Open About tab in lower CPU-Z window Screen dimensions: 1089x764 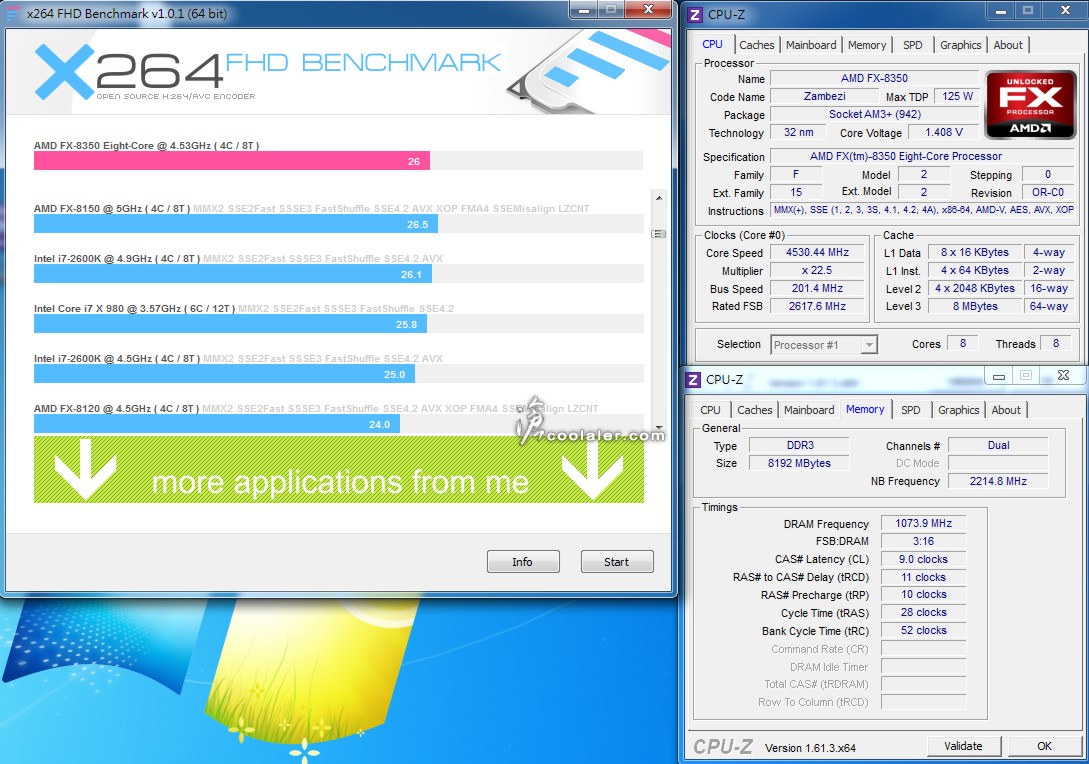1006,410
